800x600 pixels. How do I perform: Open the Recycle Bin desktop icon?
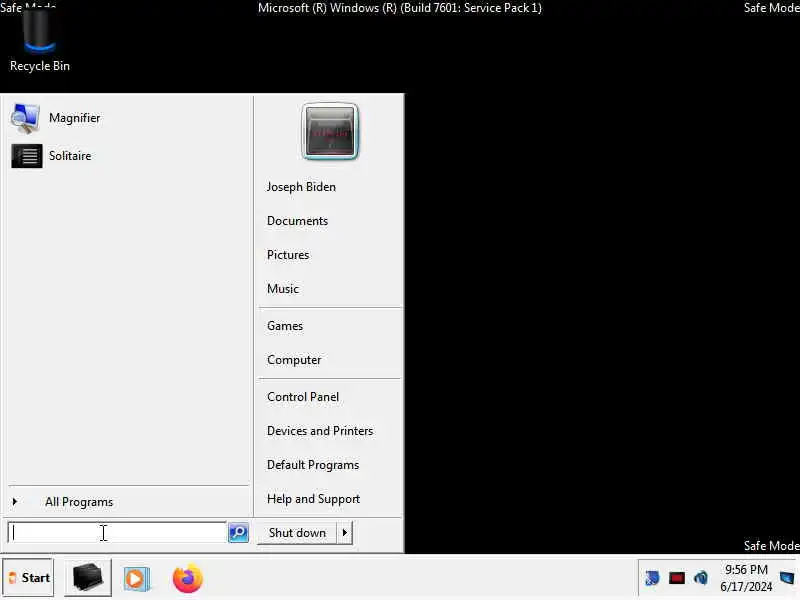coord(39,41)
